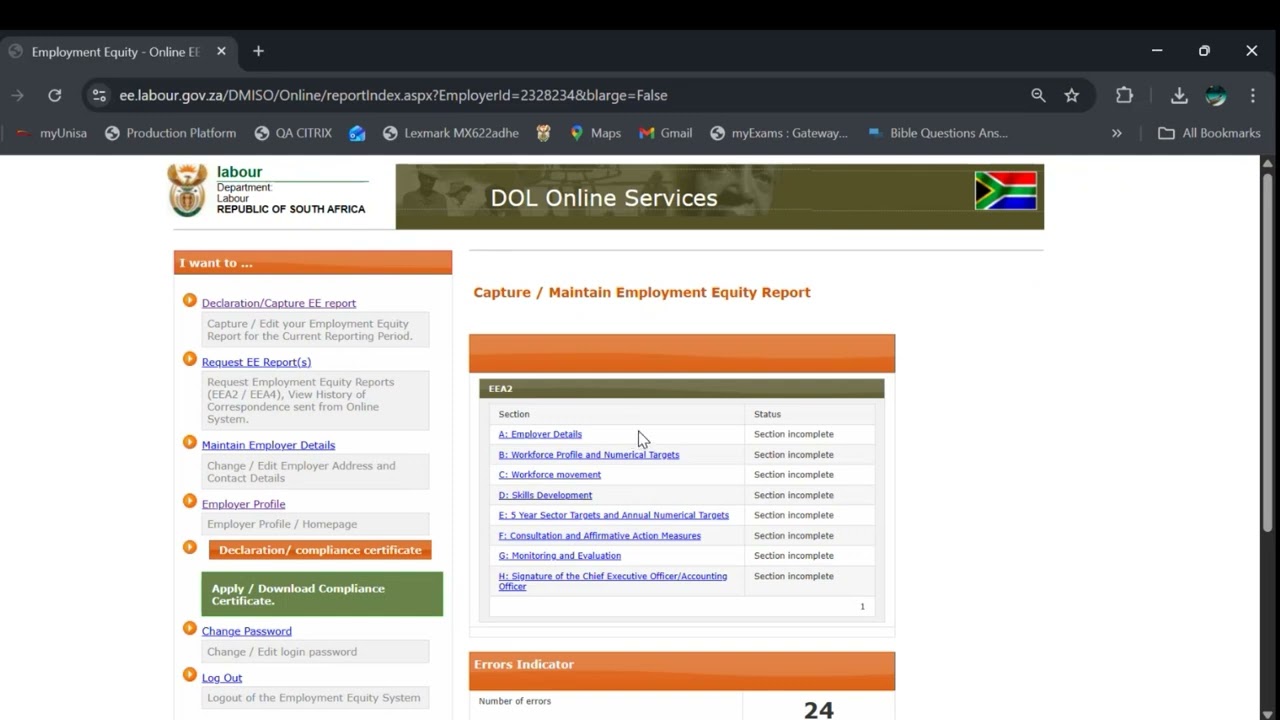1280x720 pixels.
Task: Open the Maps bookmark
Action: pos(595,133)
